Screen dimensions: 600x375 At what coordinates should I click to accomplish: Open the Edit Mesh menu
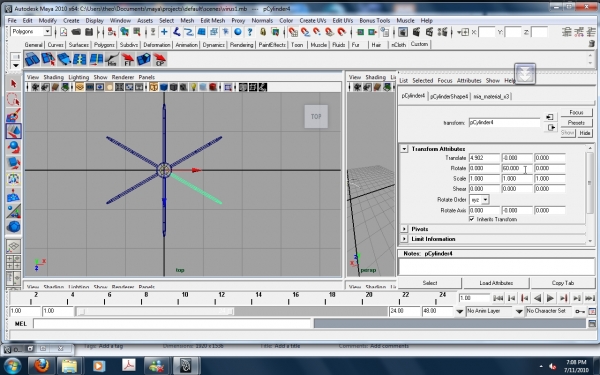click(x=212, y=20)
